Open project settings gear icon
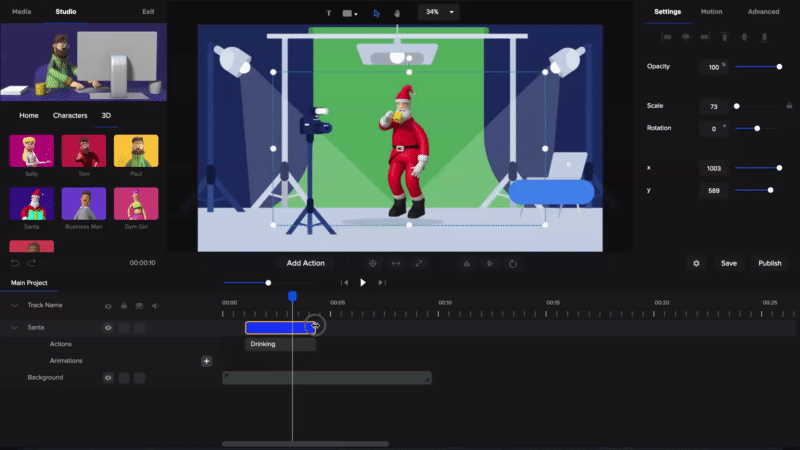The width and height of the screenshot is (800, 450). click(696, 263)
